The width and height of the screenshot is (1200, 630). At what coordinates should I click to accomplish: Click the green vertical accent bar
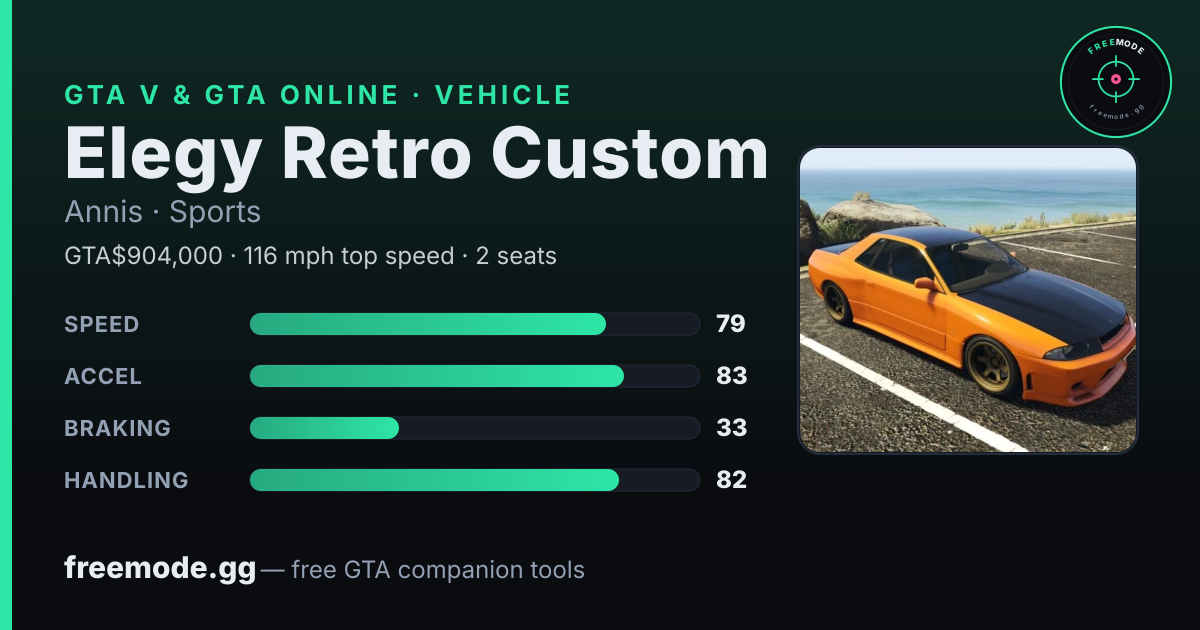(5, 315)
